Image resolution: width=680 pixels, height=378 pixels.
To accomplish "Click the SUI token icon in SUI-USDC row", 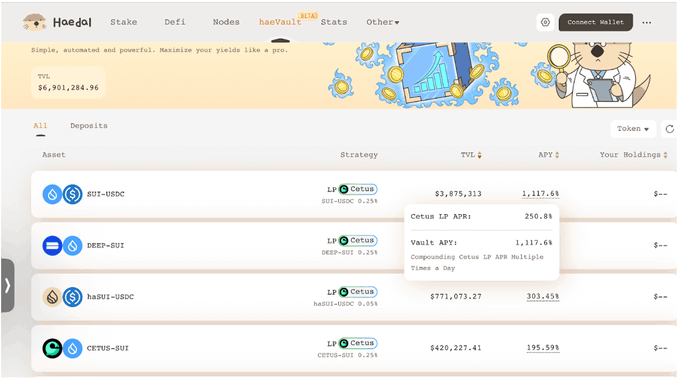I will point(52,194).
